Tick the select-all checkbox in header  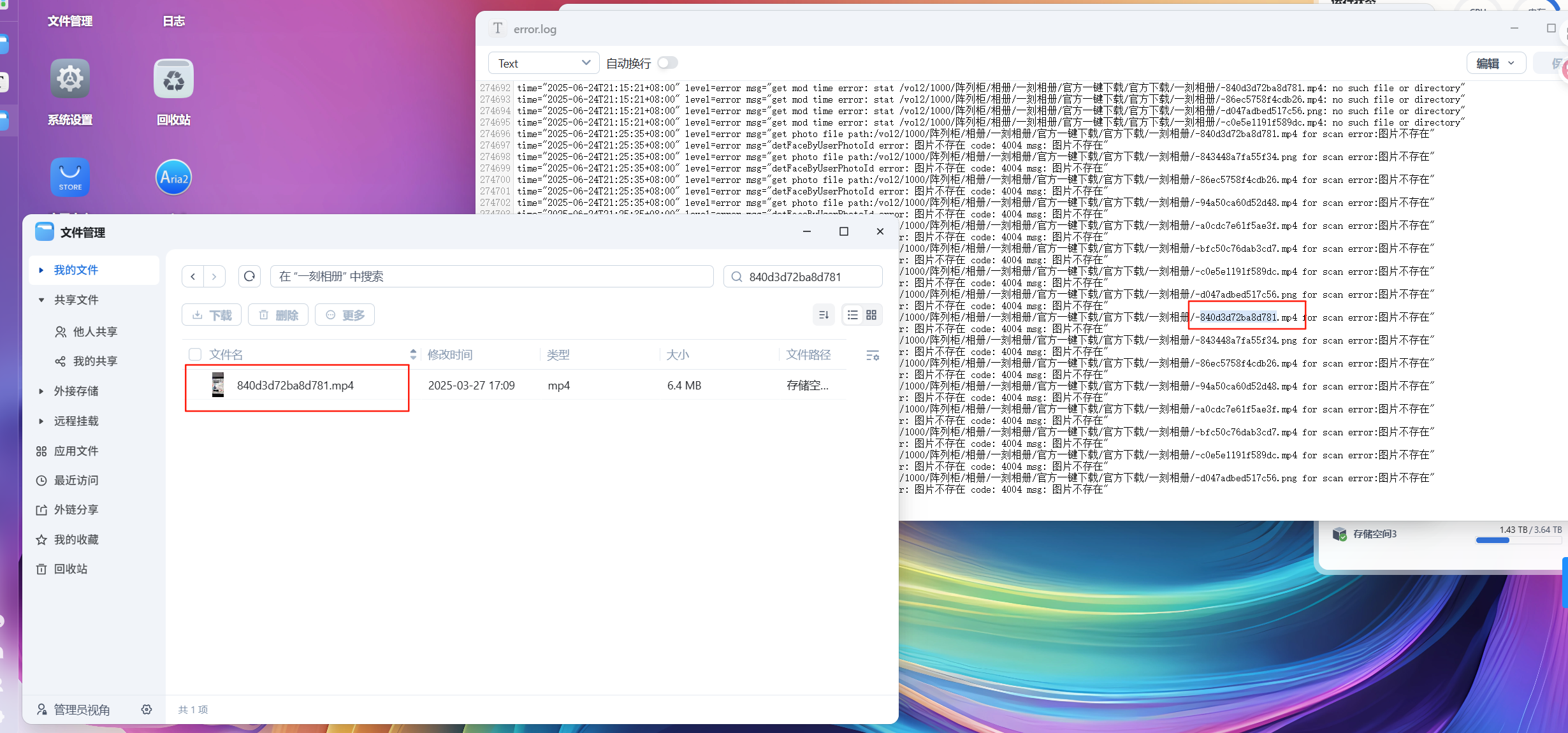click(x=195, y=354)
